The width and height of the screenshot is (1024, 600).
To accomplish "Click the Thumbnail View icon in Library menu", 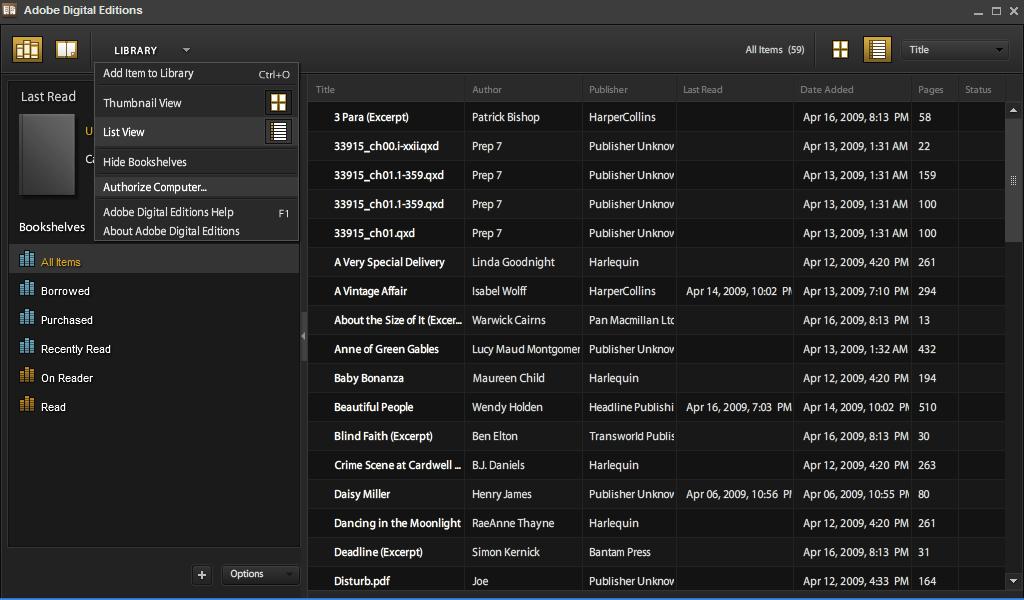I will [278, 103].
